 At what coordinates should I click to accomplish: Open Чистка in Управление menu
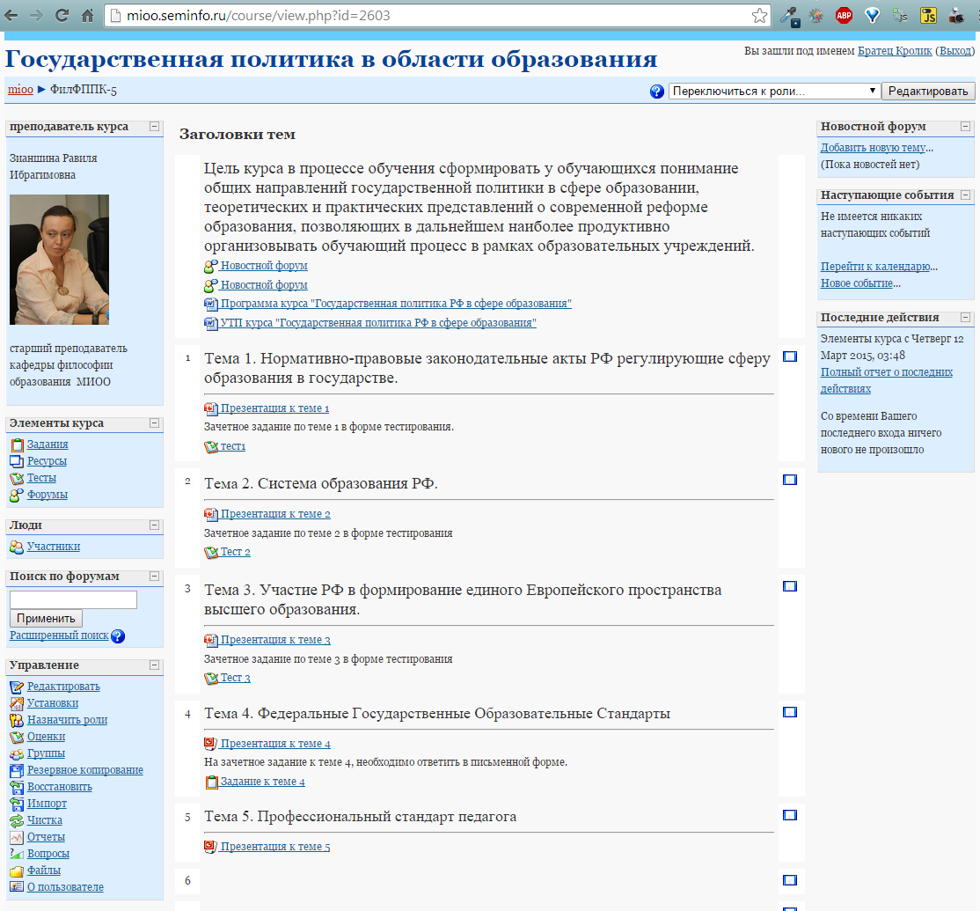[44, 821]
